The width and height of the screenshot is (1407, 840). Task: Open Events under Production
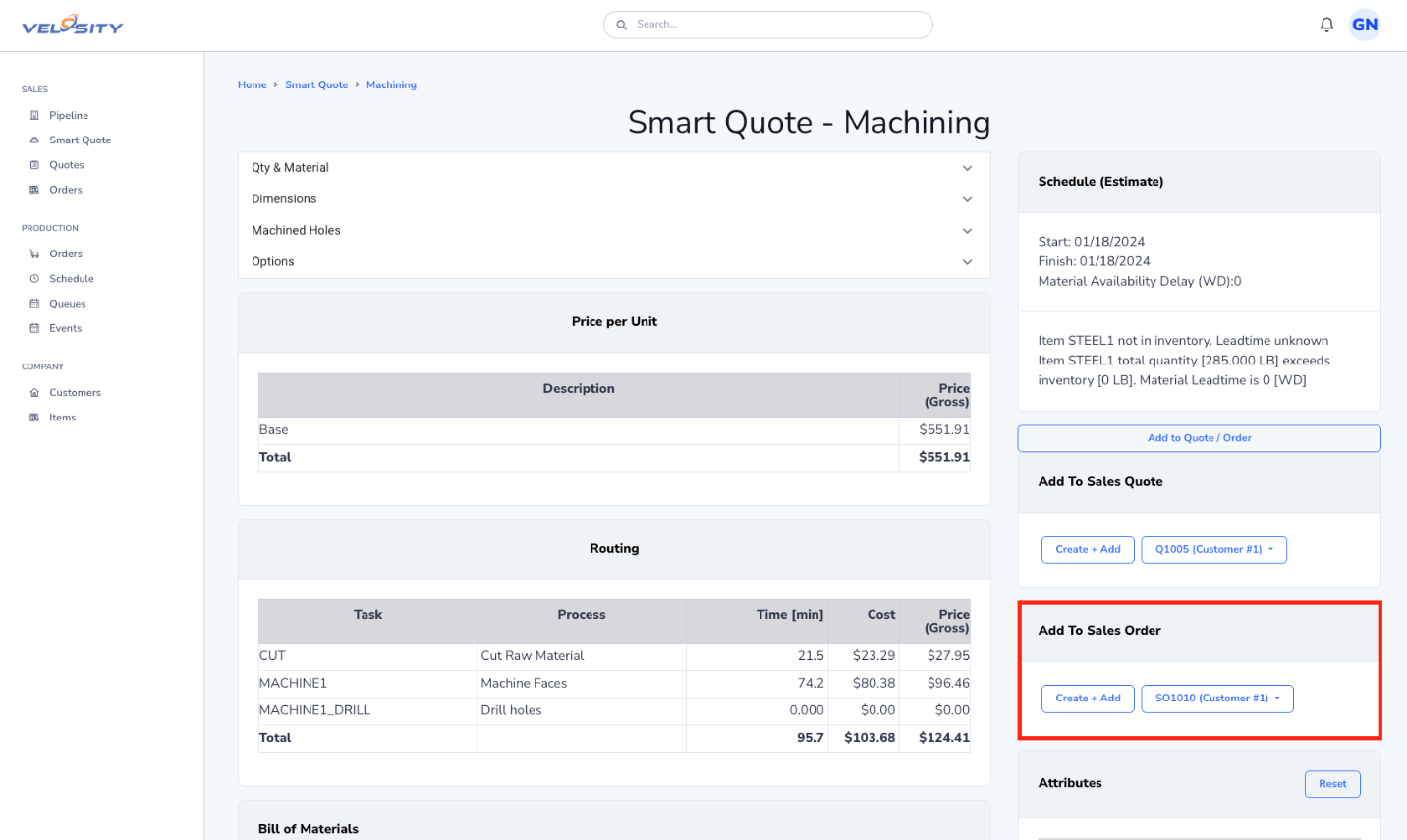click(66, 328)
